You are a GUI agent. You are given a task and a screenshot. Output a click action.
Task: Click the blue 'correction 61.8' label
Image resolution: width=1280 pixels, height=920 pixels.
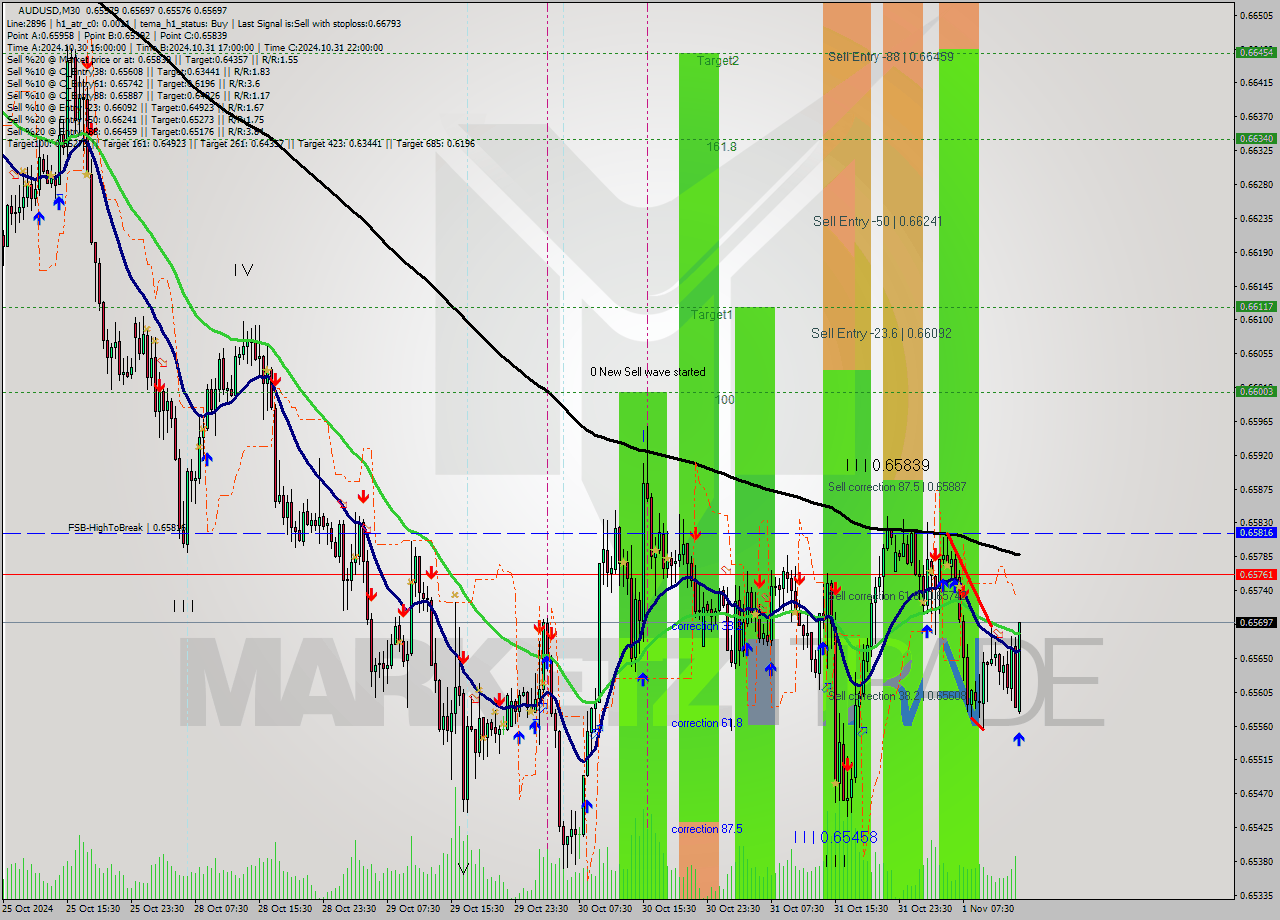[707, 723]
